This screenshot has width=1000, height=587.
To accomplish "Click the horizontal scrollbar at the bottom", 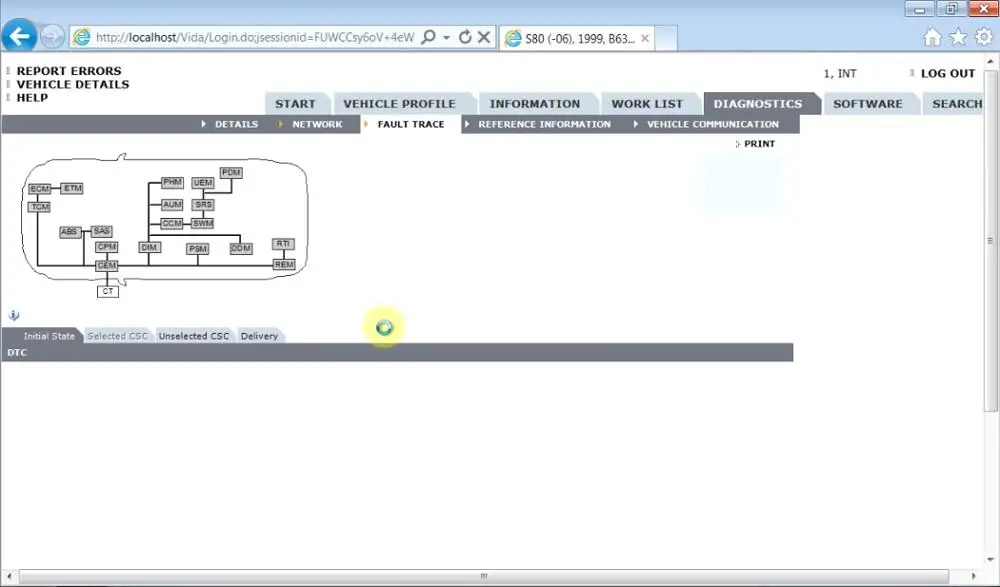I will (x=483, y=576).
